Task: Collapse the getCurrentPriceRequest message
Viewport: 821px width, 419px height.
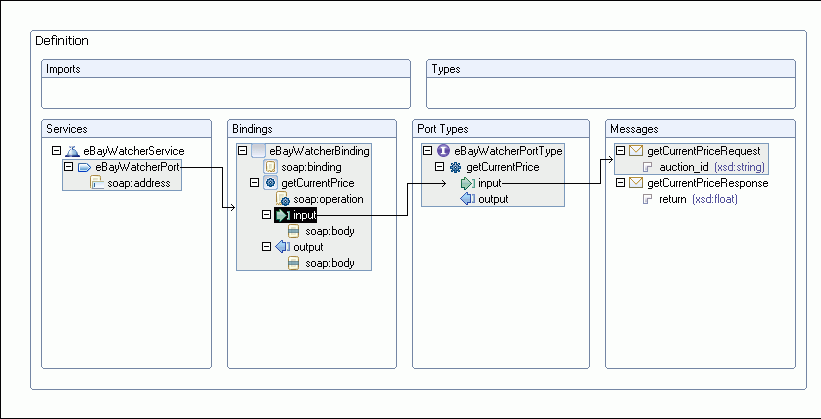Action: tap(620, 151)
